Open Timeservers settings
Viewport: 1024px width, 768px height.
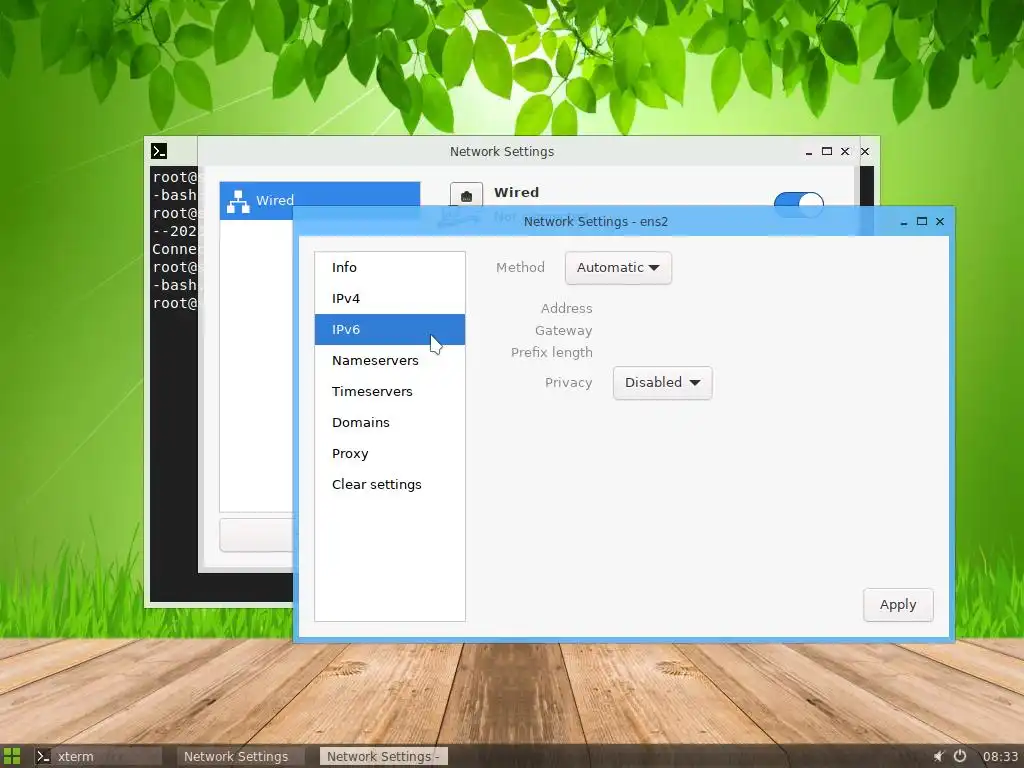click(389, 391)
